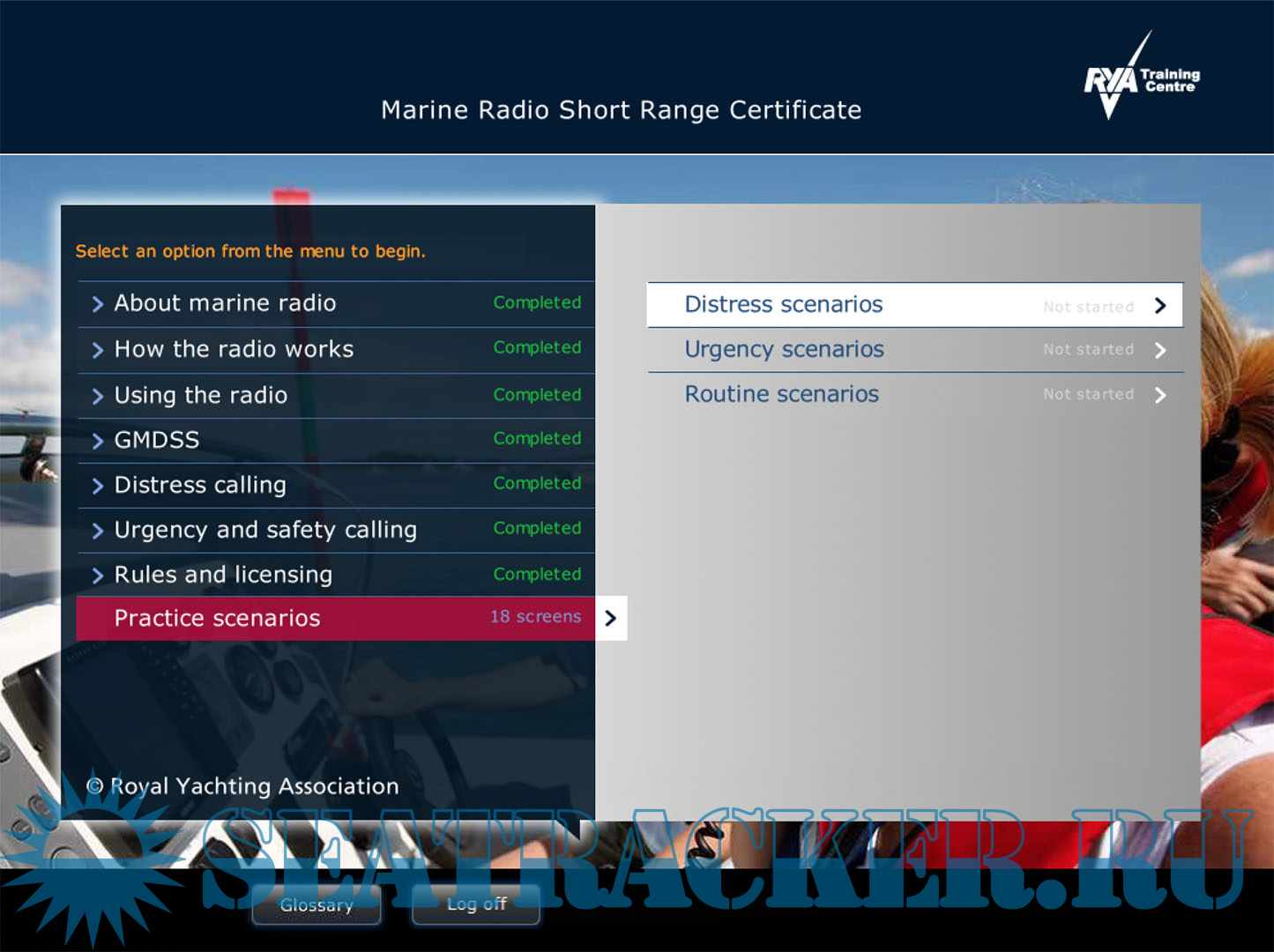Click the chevron next to Distress scenarios
The height and width of the screenshot is (952, 1274).
point(1160,306)
